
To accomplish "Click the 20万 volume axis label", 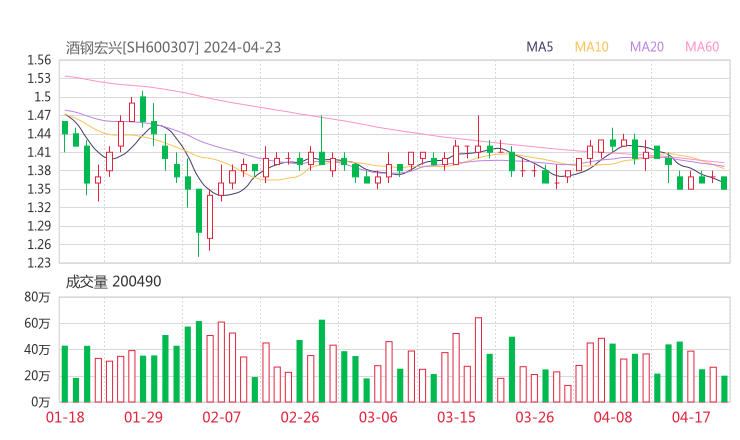I will (37, 376).
